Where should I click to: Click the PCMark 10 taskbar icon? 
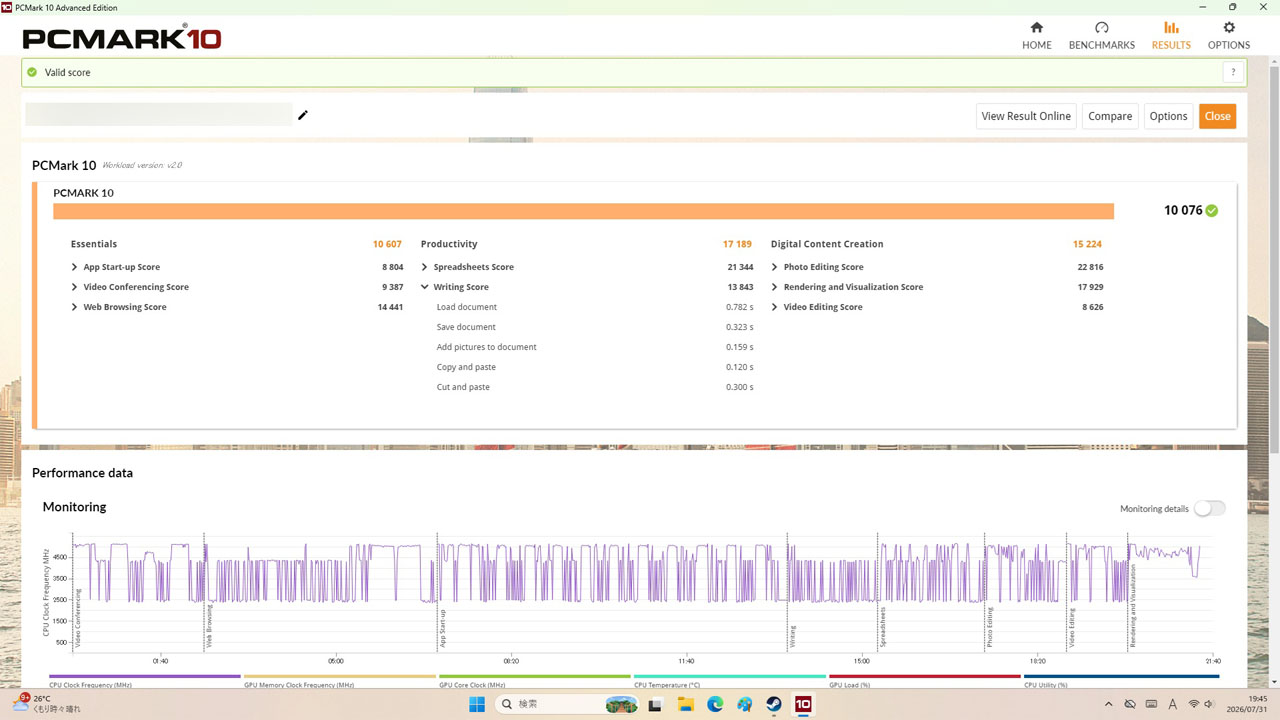click(x=803, y=704)
